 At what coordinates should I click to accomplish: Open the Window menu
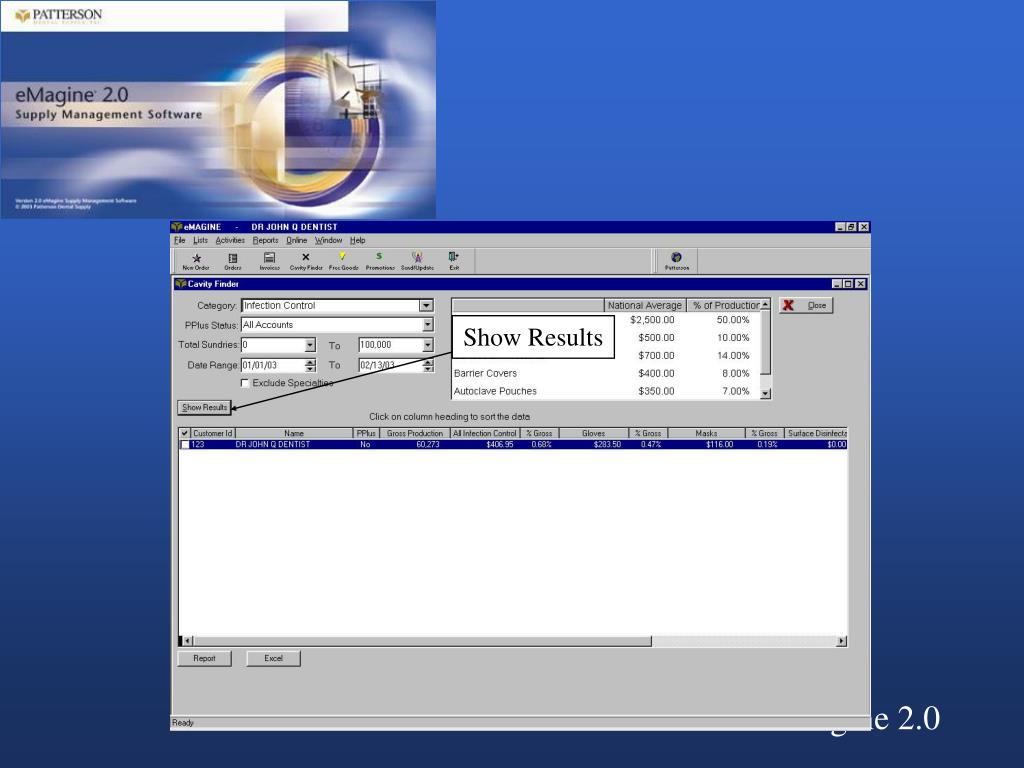coord(328,240)
